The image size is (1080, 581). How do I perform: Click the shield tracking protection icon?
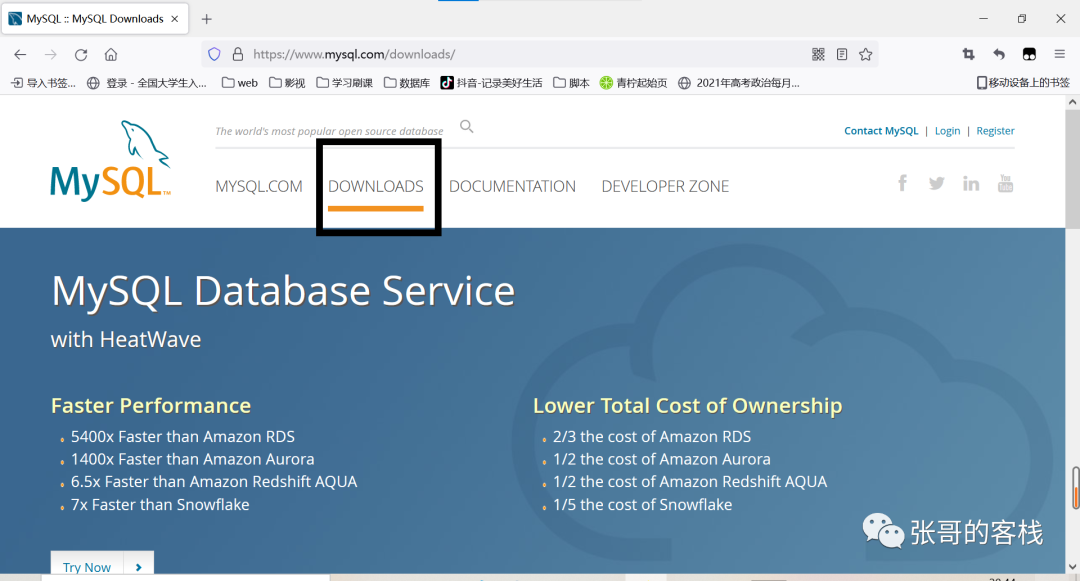click(214, 54)
